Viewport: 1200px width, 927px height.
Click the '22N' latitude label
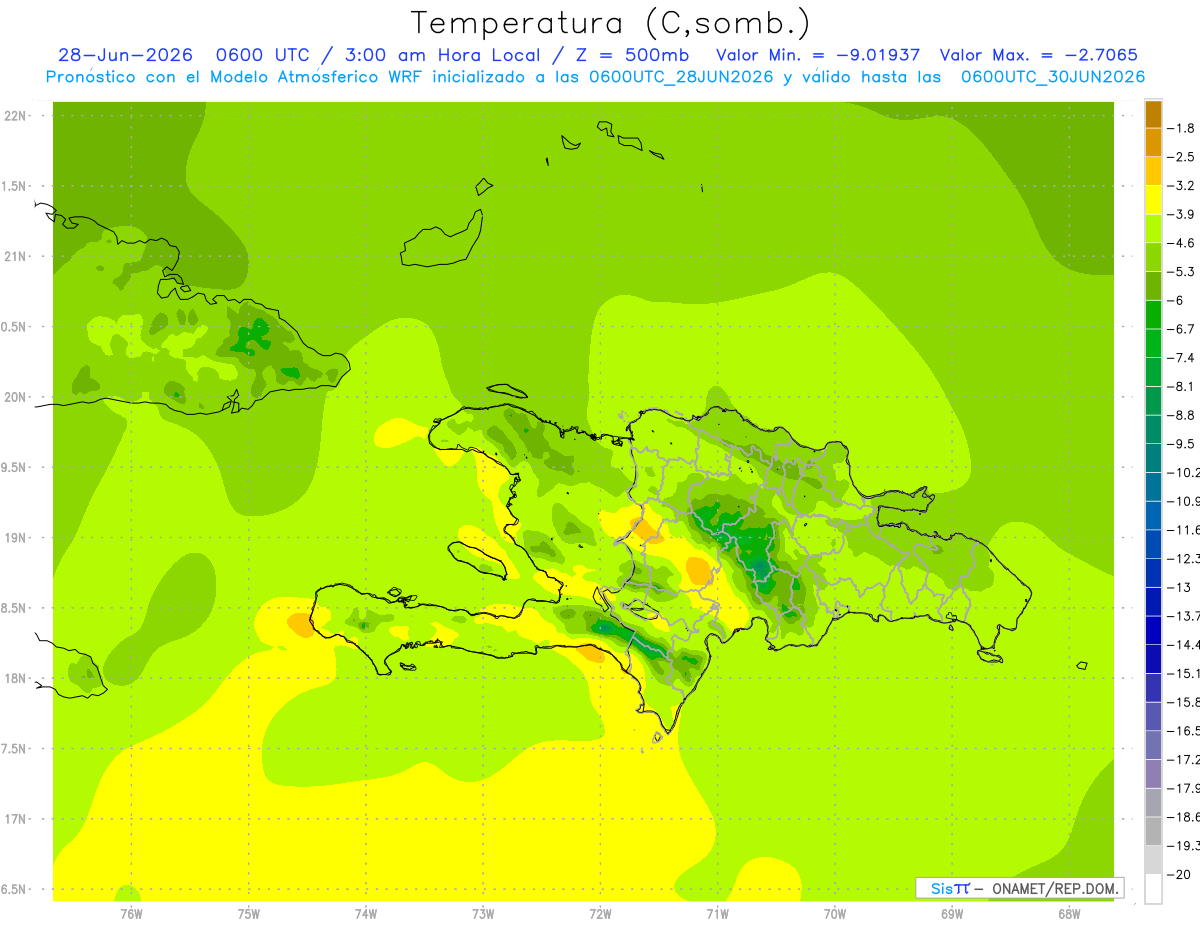coord(17,116)
